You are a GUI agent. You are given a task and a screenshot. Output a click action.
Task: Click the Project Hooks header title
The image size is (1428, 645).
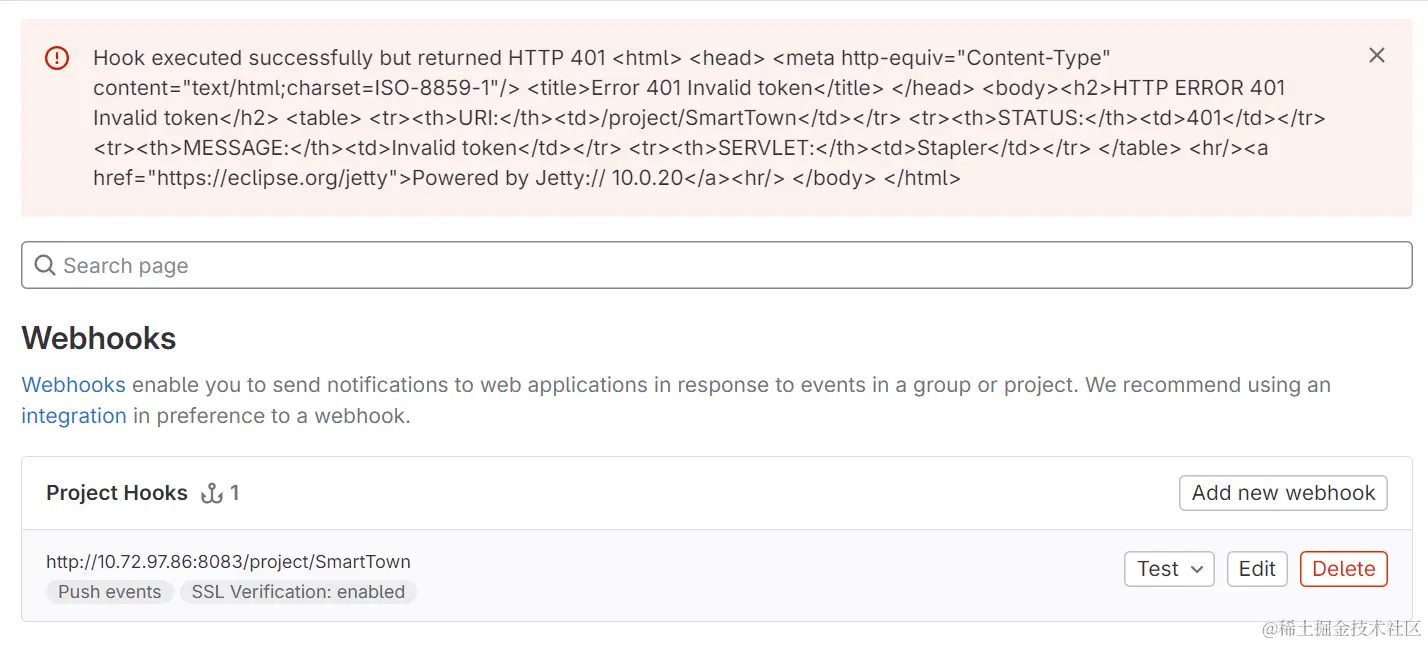[x=117, y=493]
